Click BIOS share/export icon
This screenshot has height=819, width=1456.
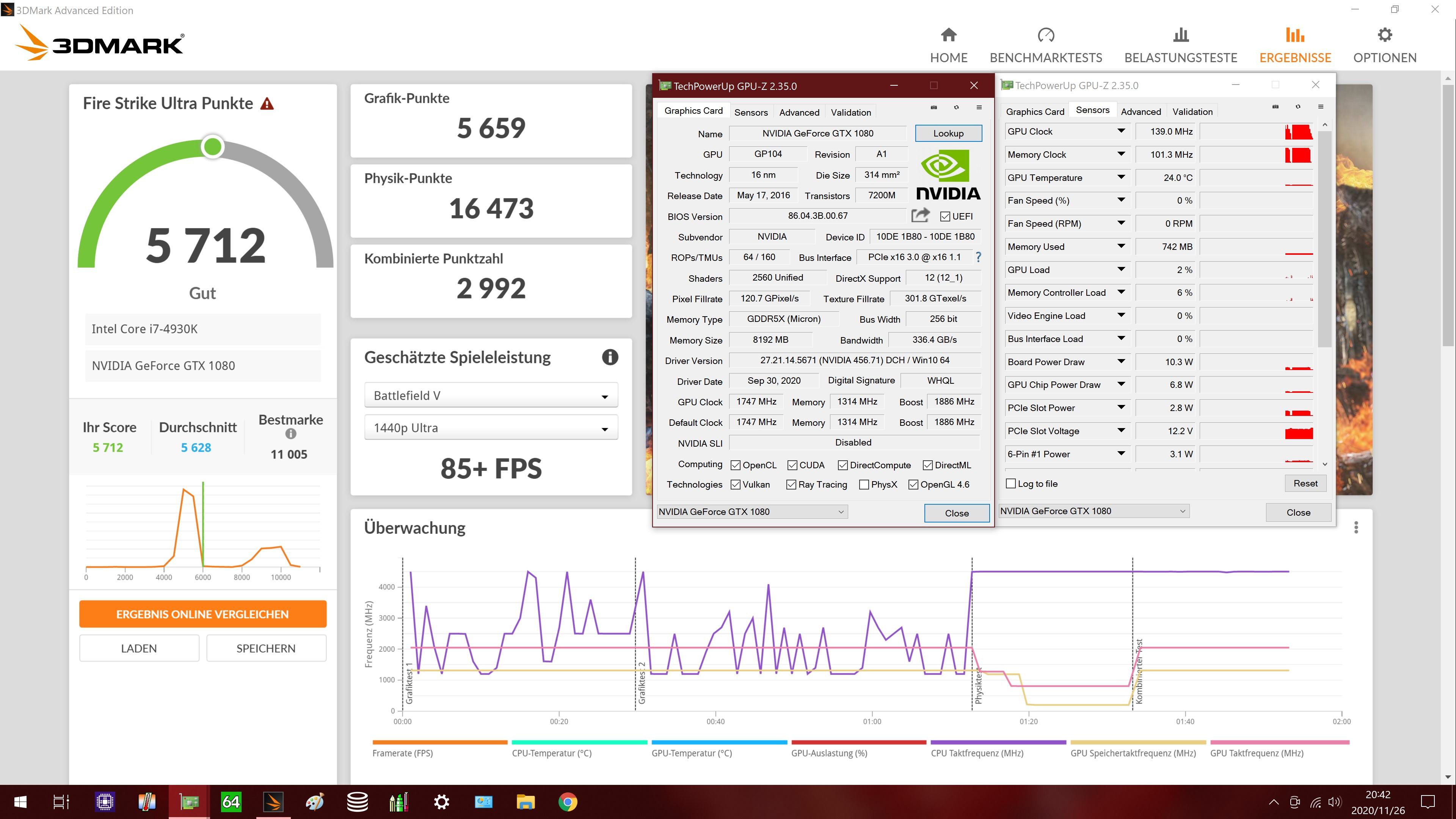[920, 215]
